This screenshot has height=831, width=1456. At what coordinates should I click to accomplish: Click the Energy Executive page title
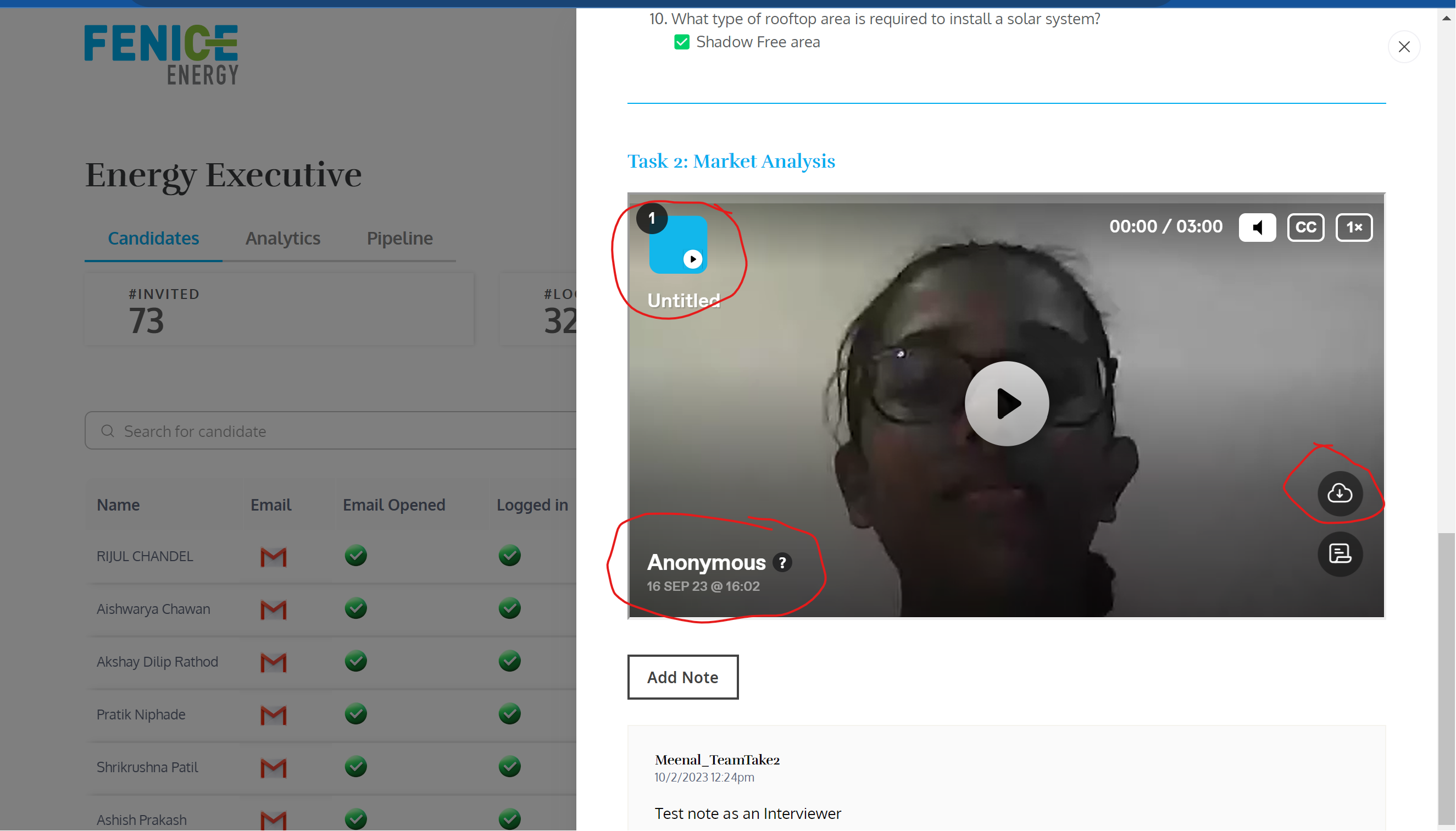[223, 175]
